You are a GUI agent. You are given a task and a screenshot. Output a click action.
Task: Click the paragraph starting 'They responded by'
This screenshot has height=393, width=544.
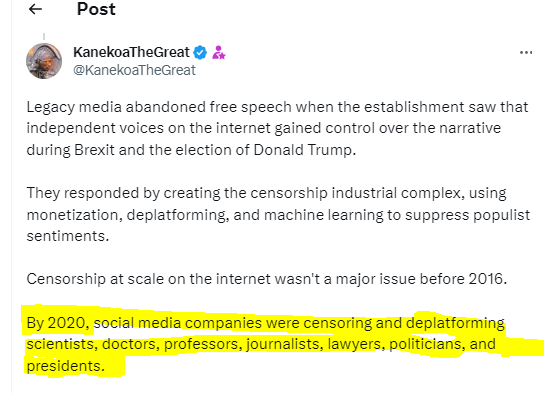pos(278,214)
